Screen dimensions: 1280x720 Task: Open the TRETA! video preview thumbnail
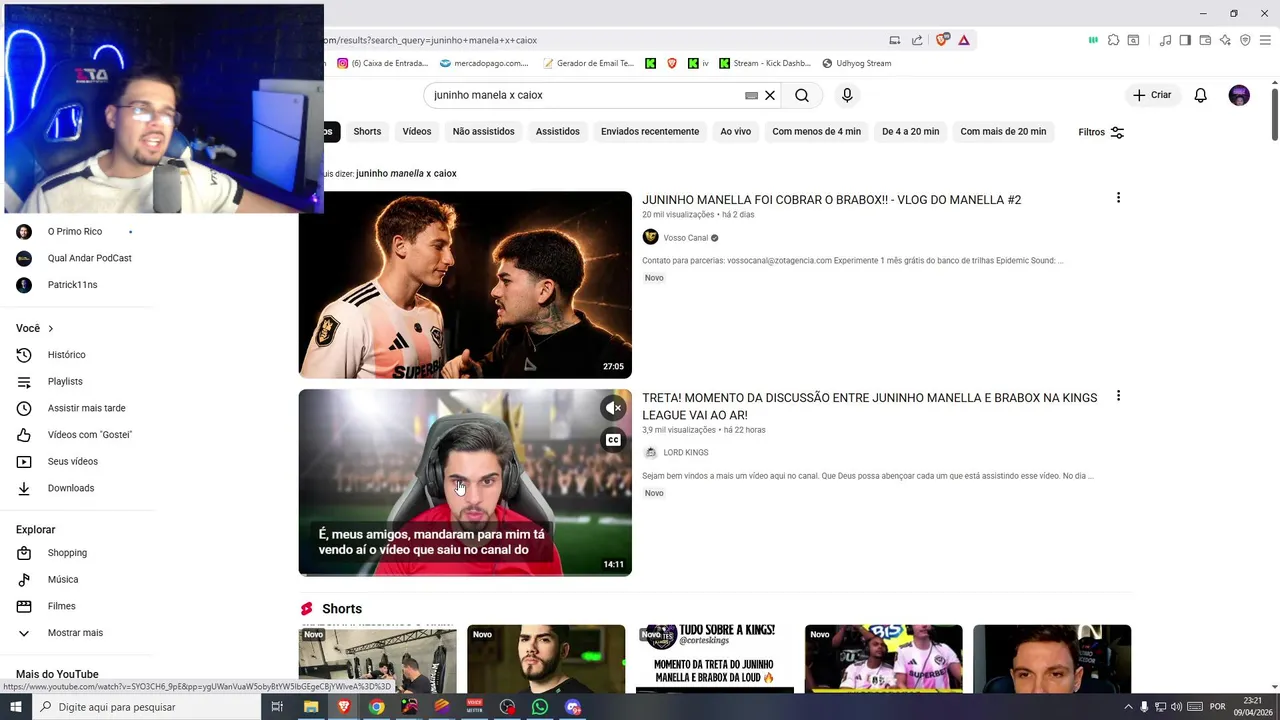[465, 482]
